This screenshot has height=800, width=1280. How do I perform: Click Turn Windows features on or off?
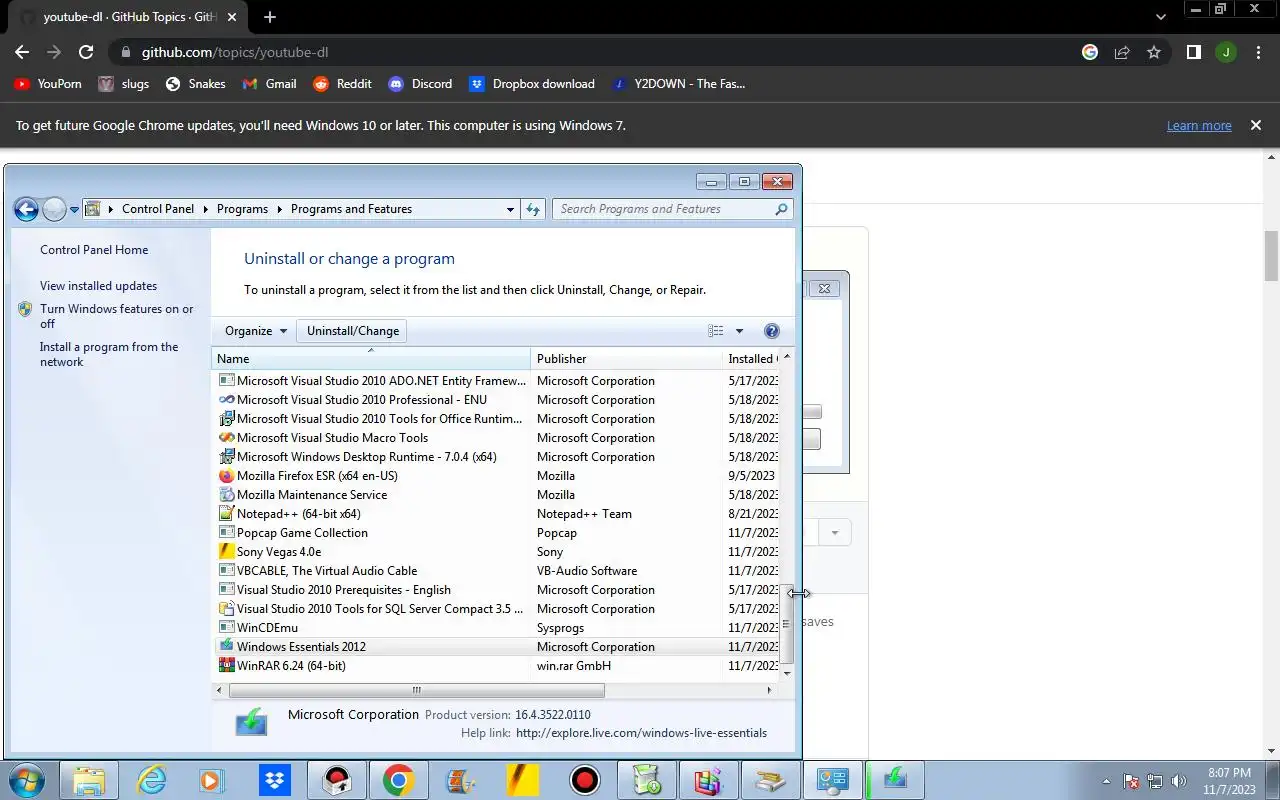tap(116, 316)
